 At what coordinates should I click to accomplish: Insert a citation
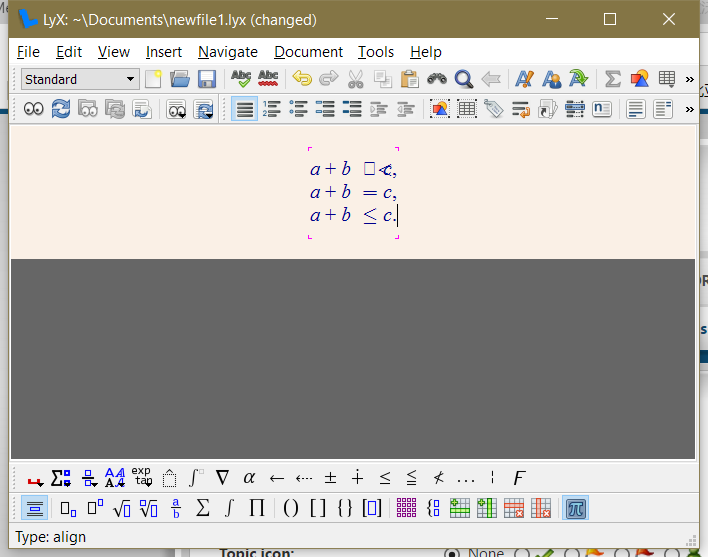point(548,109)
